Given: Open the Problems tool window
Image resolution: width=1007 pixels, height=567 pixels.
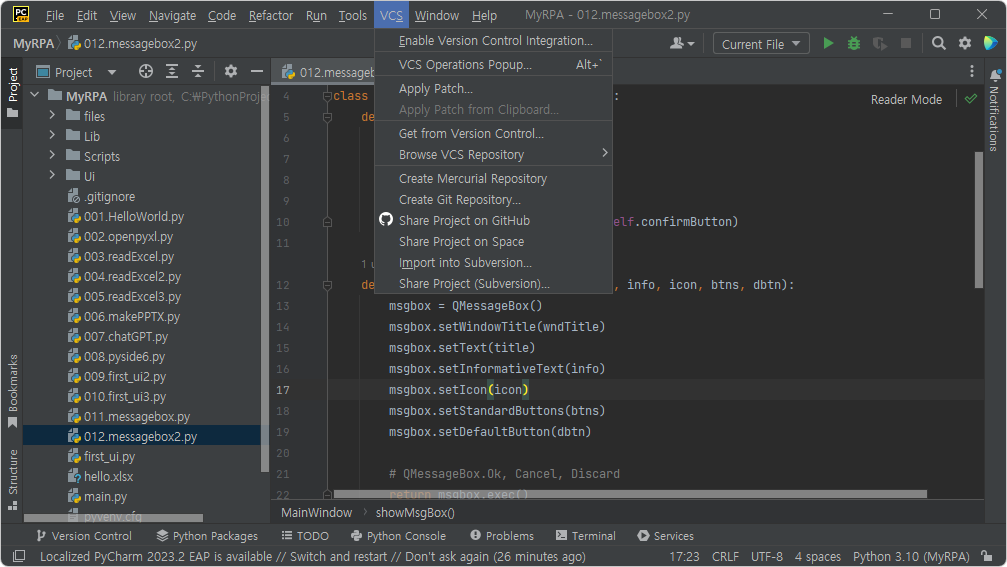Looking at the screenshot, I should pyautogui.click(x=502, y=536).
